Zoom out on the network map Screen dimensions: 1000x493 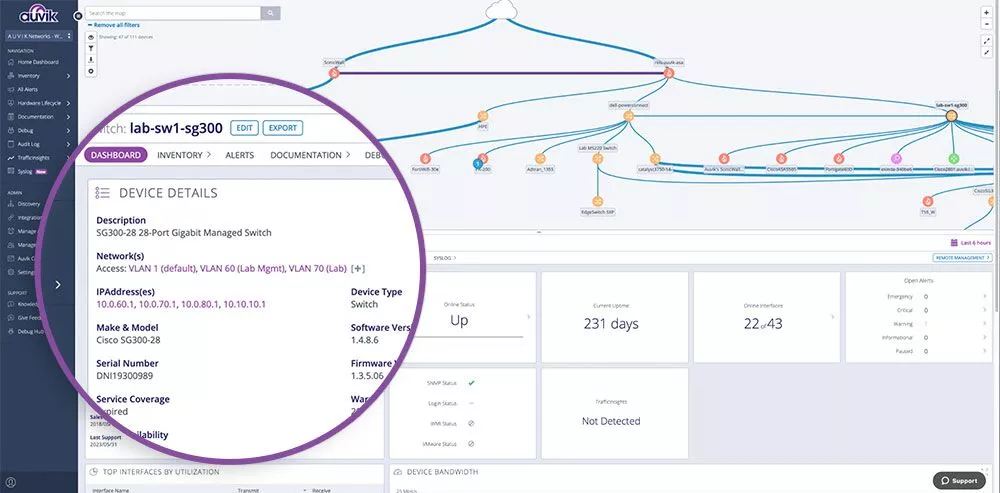click(988, 25)
